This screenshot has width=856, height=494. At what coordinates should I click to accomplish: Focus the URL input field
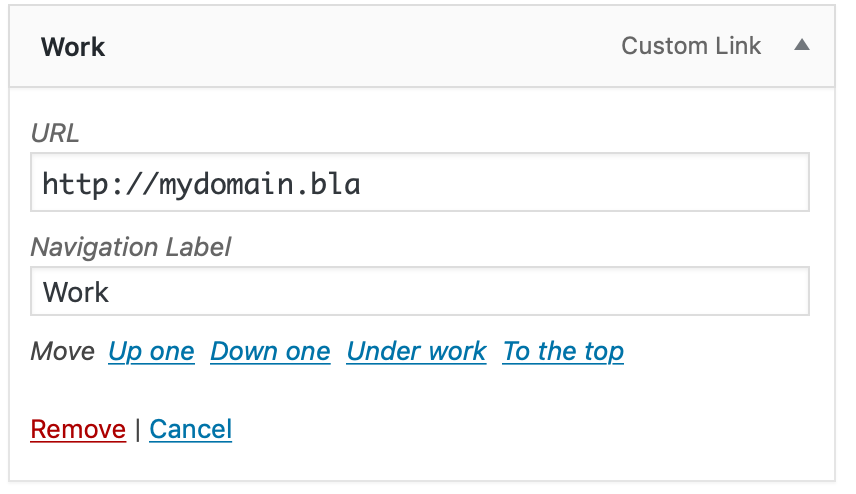coord(420,183)
